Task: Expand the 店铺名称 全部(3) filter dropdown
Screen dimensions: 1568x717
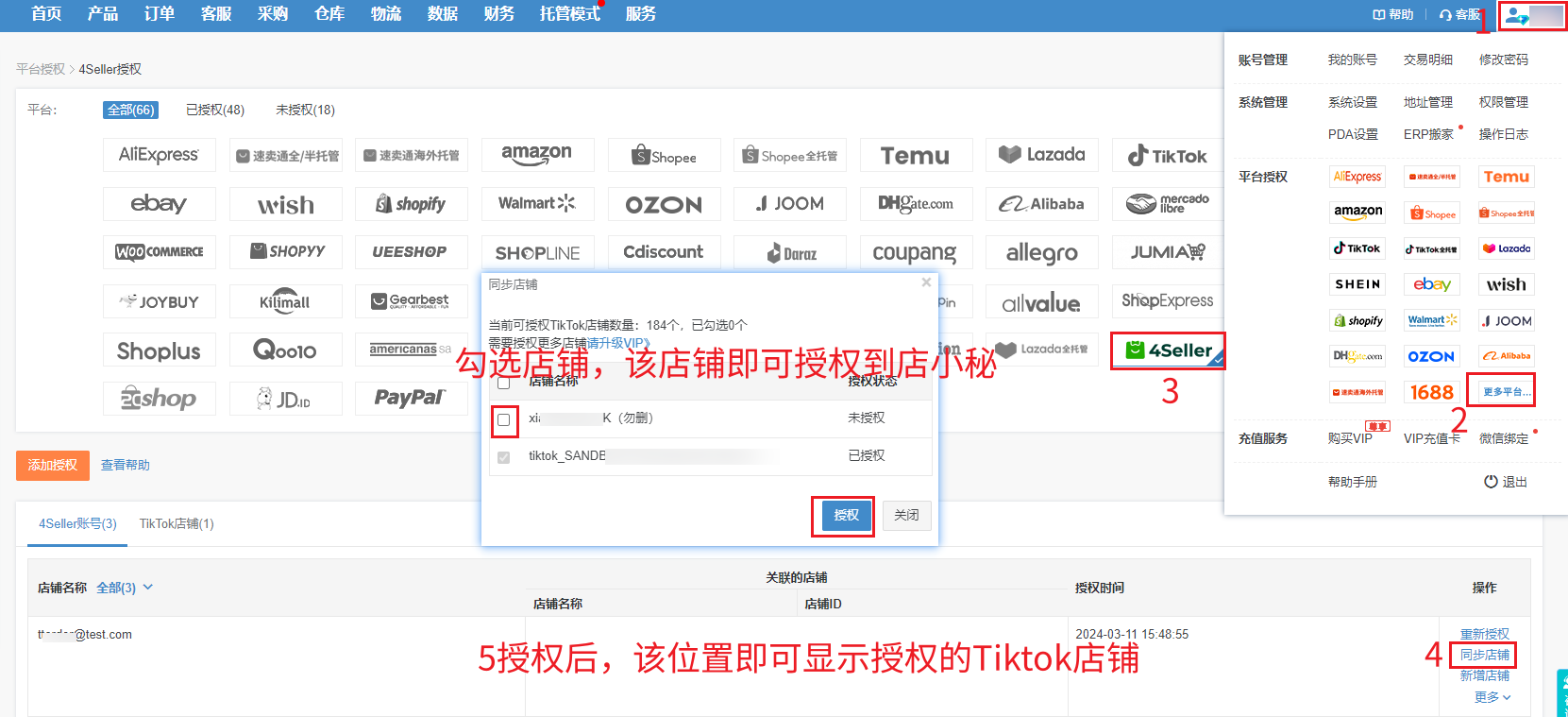Action: tap(125, 588)
